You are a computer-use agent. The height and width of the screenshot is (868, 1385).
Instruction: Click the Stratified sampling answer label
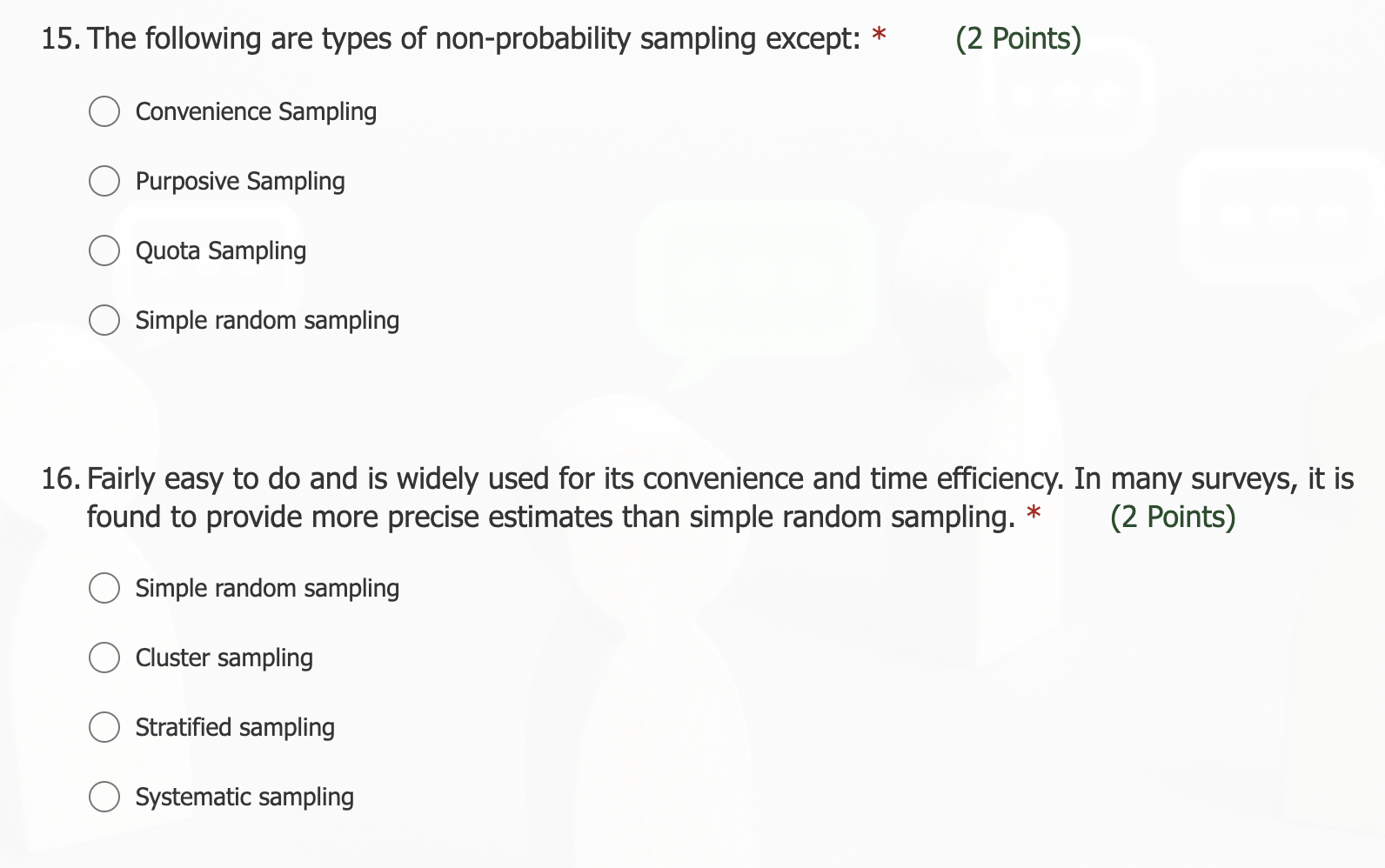(x=235, y=727)
